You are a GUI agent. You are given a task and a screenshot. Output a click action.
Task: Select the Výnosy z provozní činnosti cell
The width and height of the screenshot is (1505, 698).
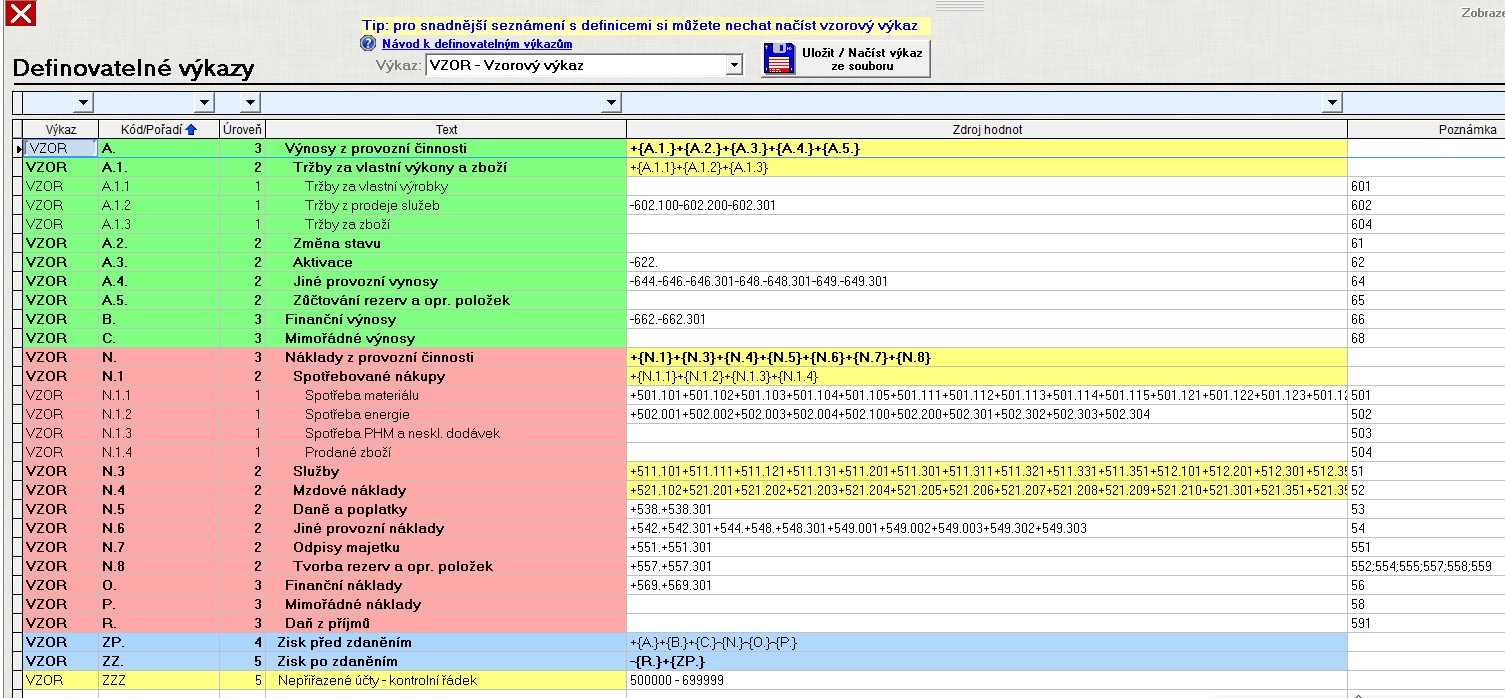point(446,148)
